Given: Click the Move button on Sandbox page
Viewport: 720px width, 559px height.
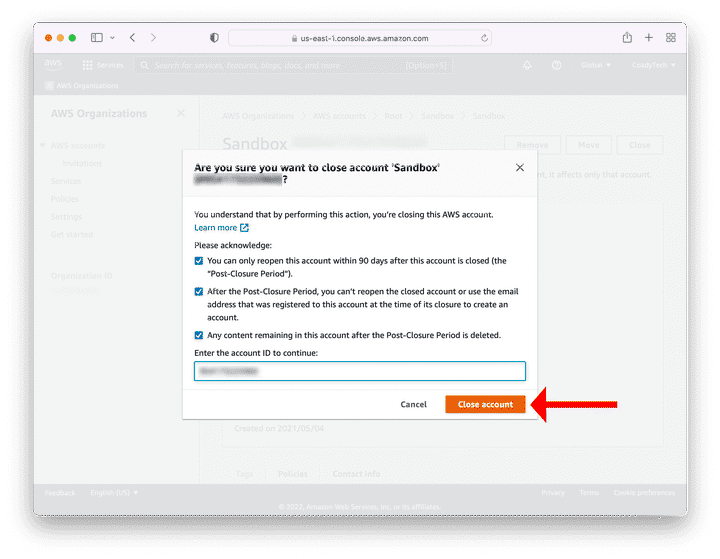Looking at the screenshot, I should click(589, 145).
